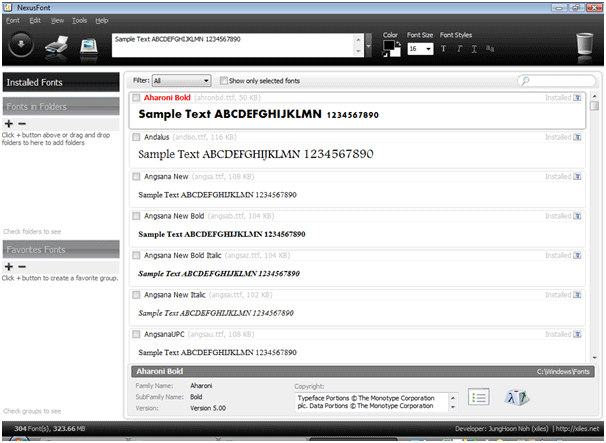Check the AngsanaUPC font checkbox
The image size is (606, 443).
(x=136, y=334)
